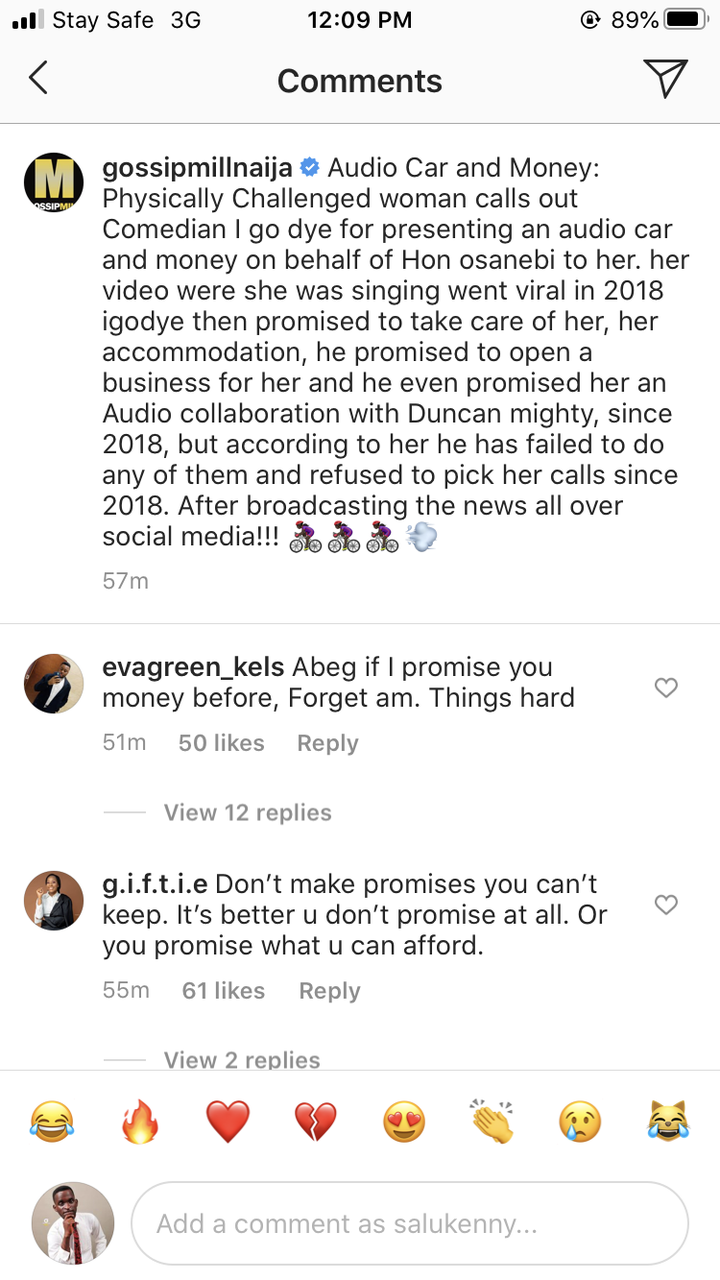Like evagreen_kels comment with heart
Image resolution: width=720 pixels, height=1280 pixels.
point(666,687)
